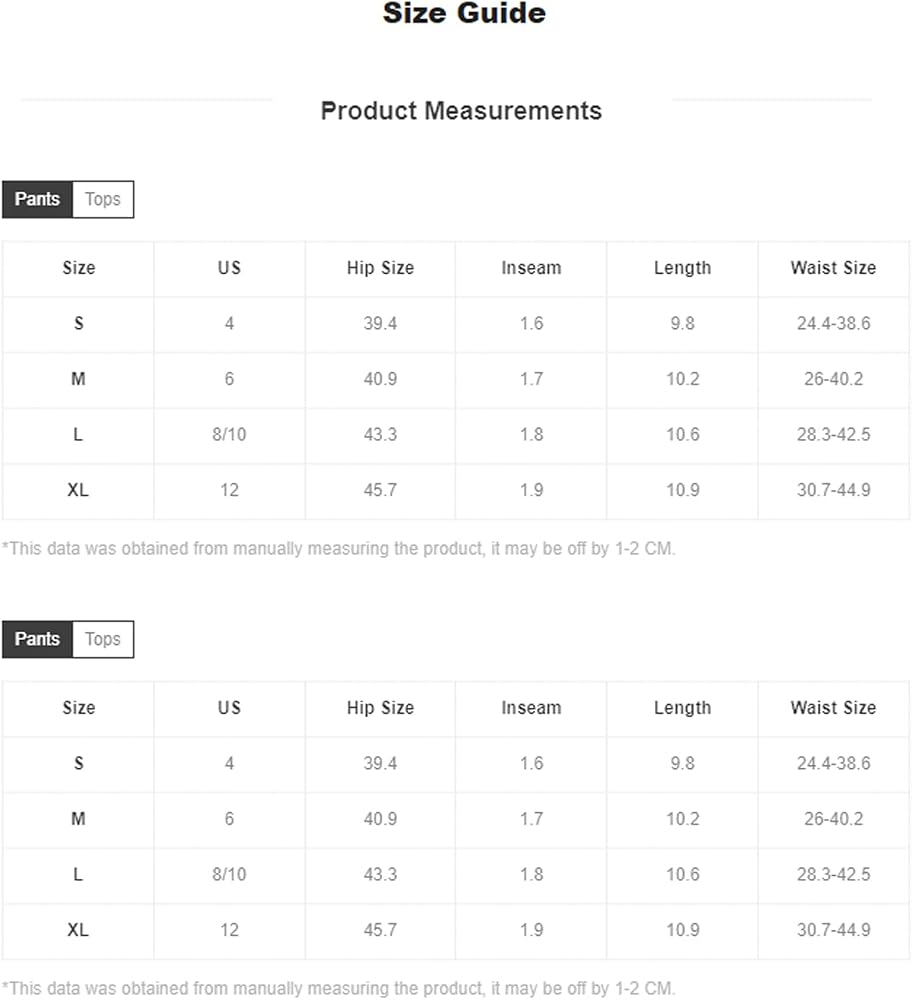Click Inseam header in second table
This screenshot has height=1000, width=912.
(x=531, y=708)
